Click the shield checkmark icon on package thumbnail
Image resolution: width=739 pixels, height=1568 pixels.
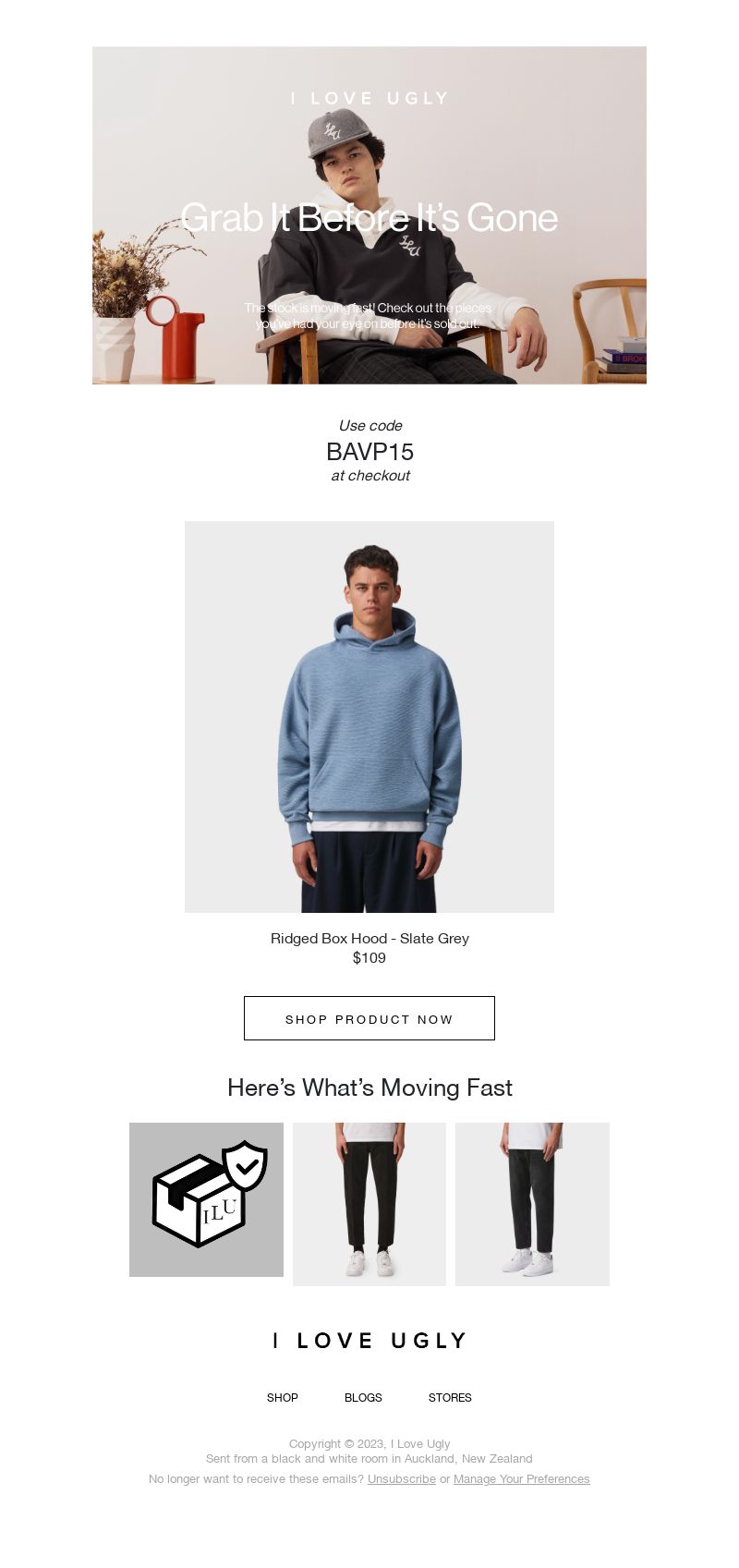tap(246, 1166)
